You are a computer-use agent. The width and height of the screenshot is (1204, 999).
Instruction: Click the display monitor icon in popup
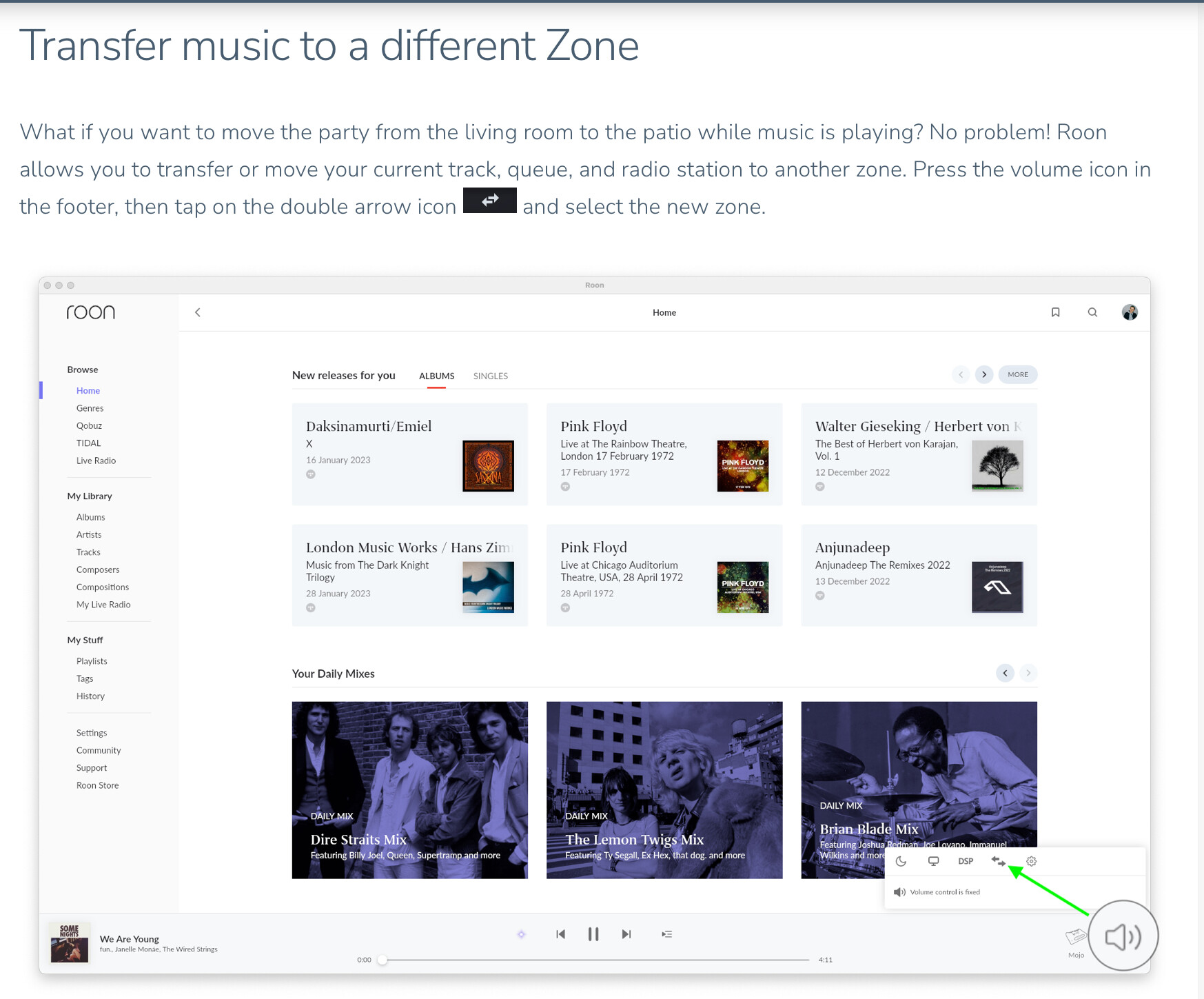[933, 861]
